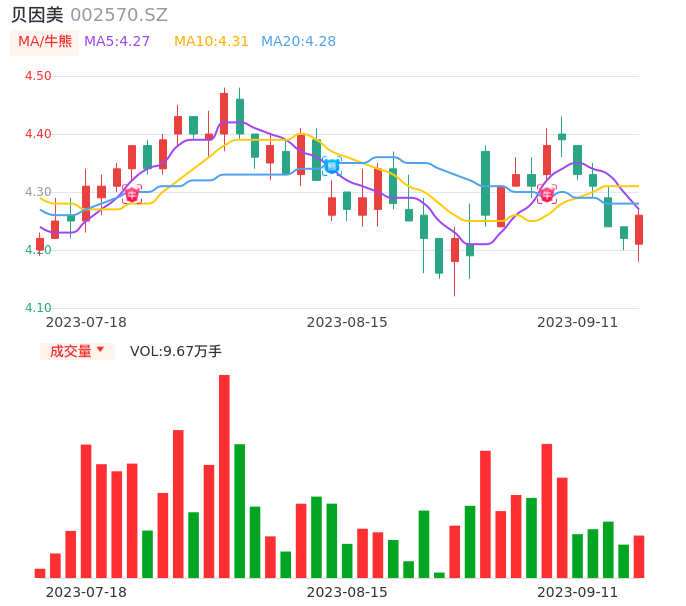Click the last red candlestick on the chart
The height and width of the screenshot is (606, 686).
(639, 230)
